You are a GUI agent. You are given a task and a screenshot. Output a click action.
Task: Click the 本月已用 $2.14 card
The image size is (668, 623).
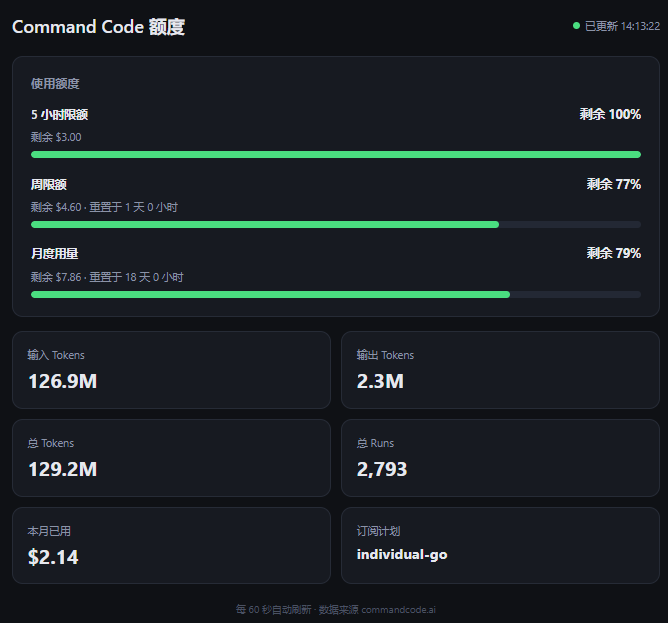point(171,545)
